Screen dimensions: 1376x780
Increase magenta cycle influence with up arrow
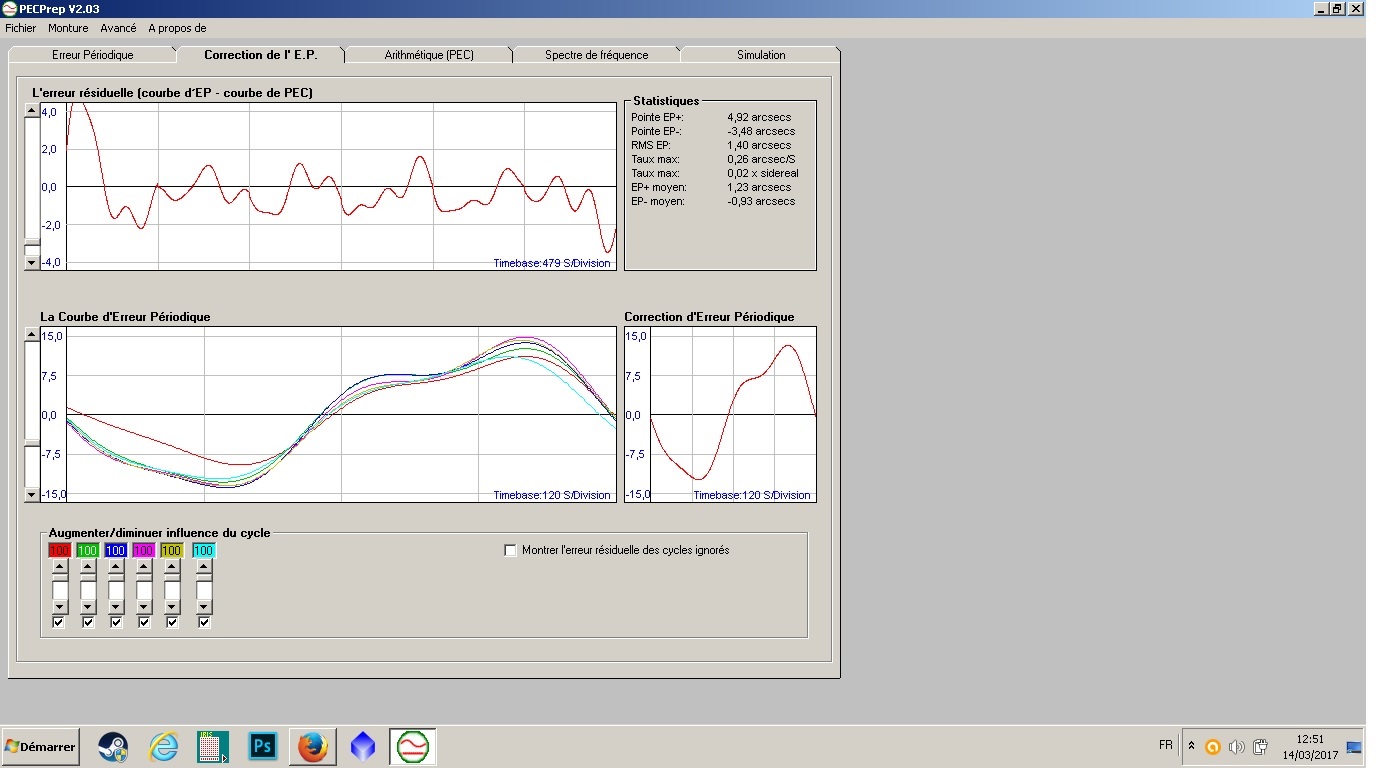(x=144, y=566)
